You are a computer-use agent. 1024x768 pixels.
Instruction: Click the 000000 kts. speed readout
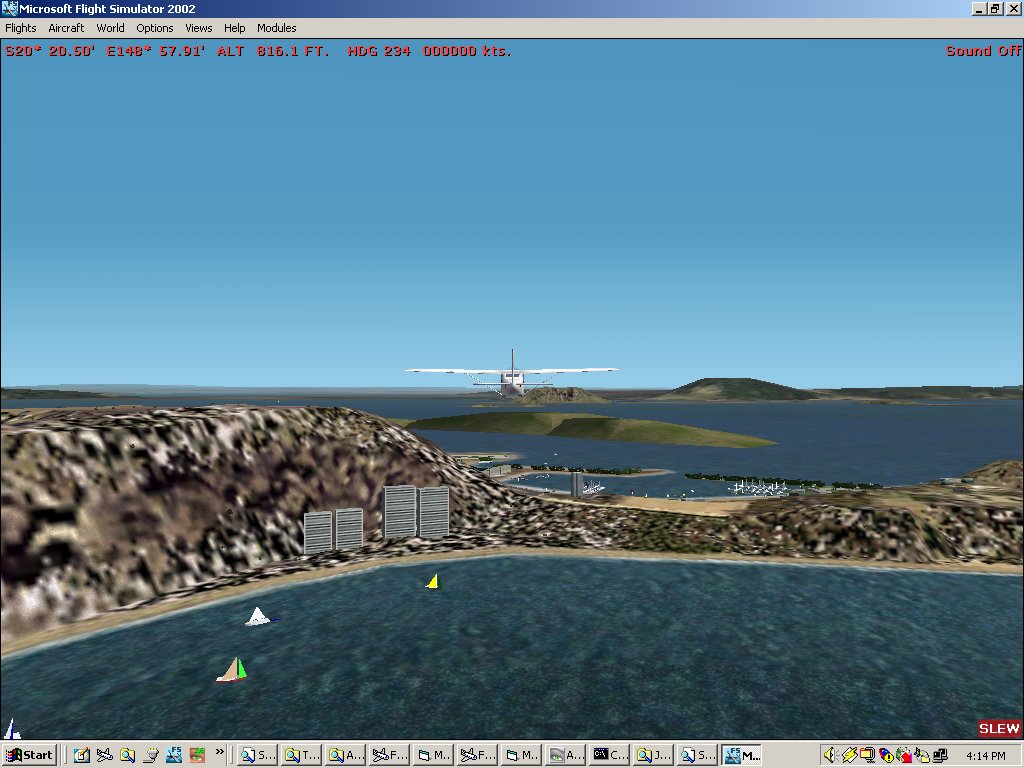click(x=467, y=51)
